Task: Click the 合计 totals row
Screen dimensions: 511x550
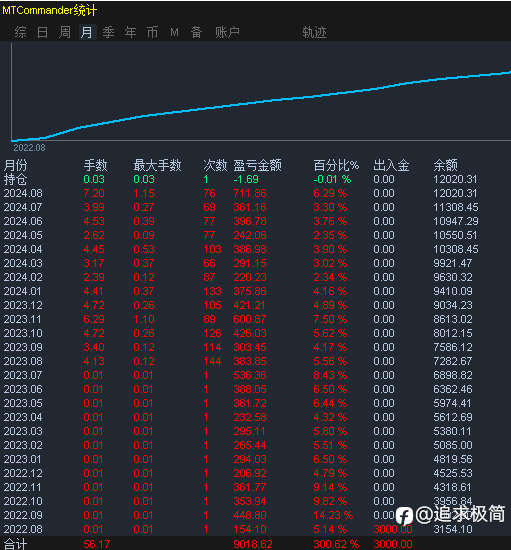Action: coord(255,544)
